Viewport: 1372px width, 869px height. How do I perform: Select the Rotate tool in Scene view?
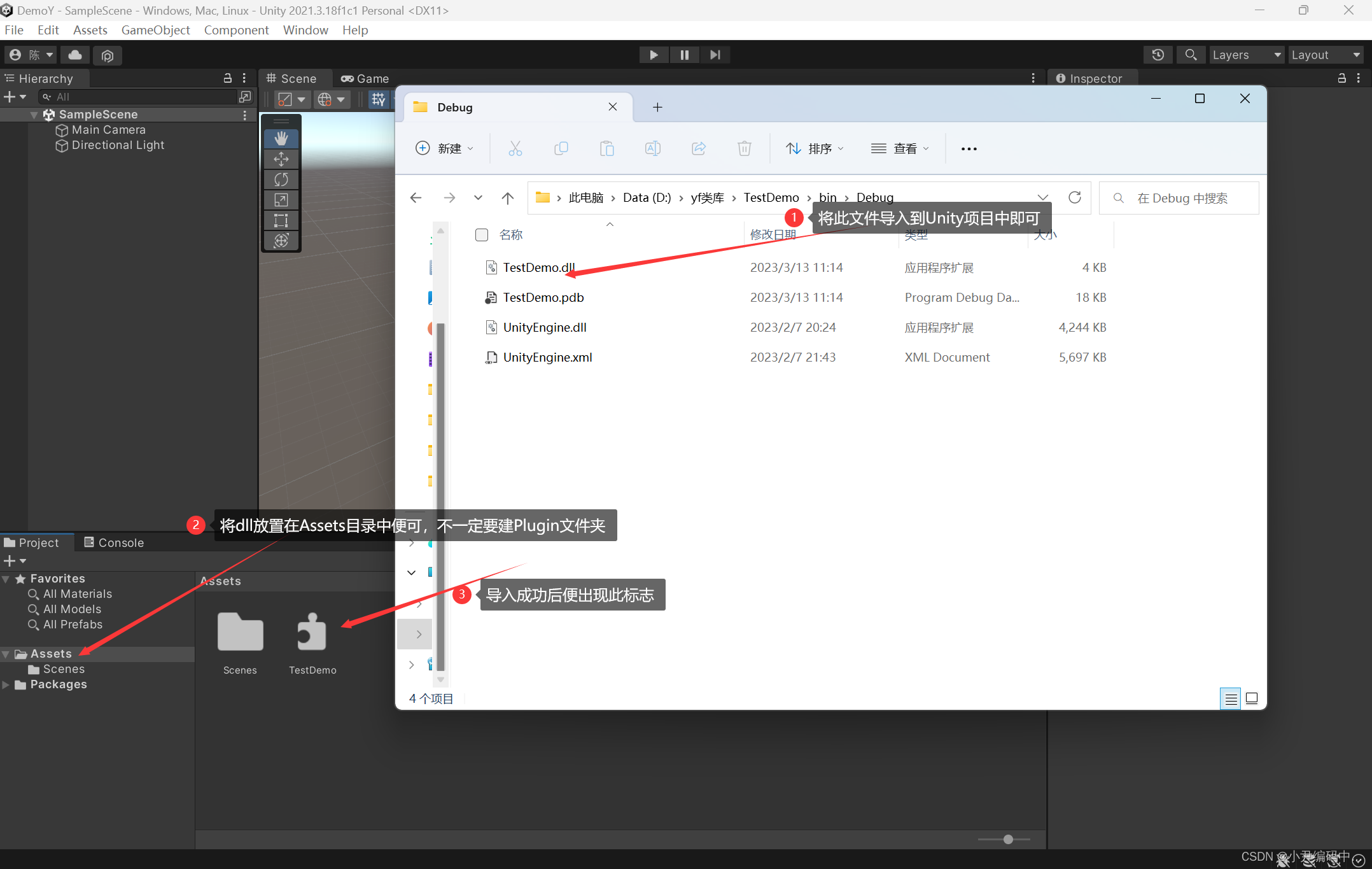[281, 180]
